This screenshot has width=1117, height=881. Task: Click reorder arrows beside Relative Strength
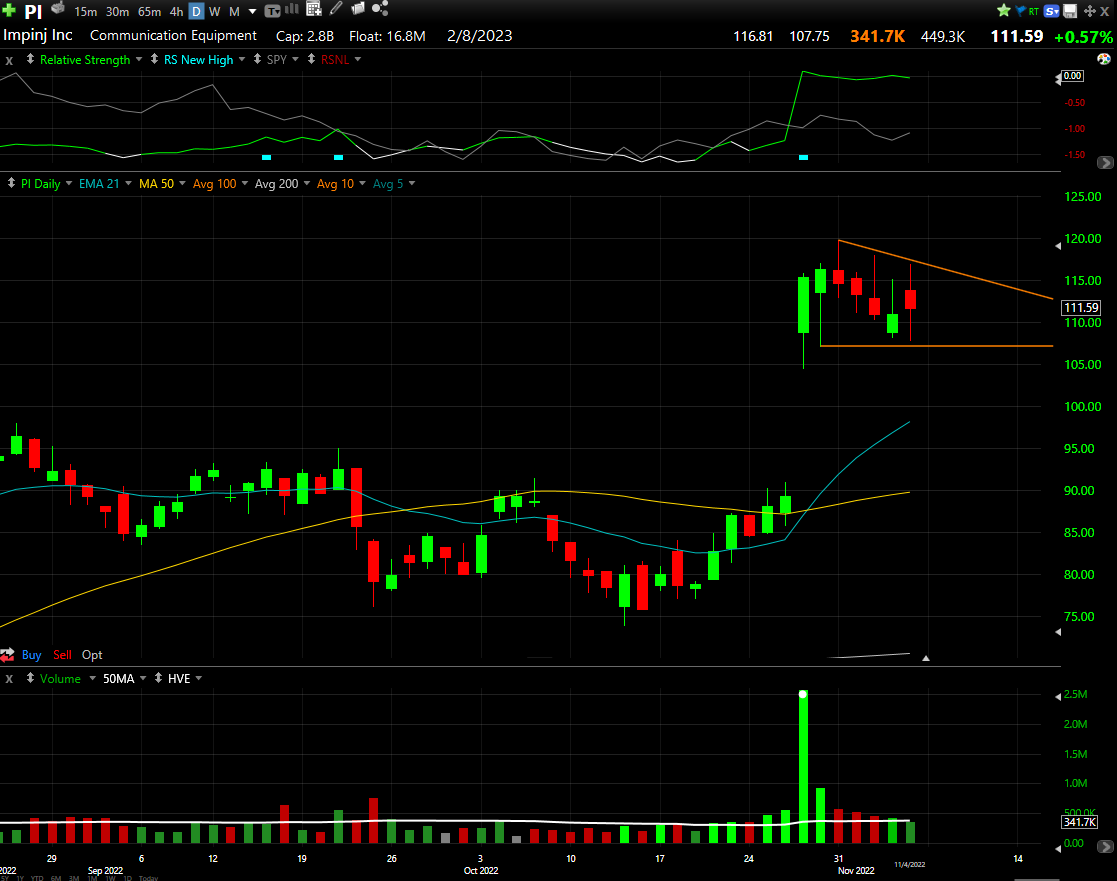[30, 59]
